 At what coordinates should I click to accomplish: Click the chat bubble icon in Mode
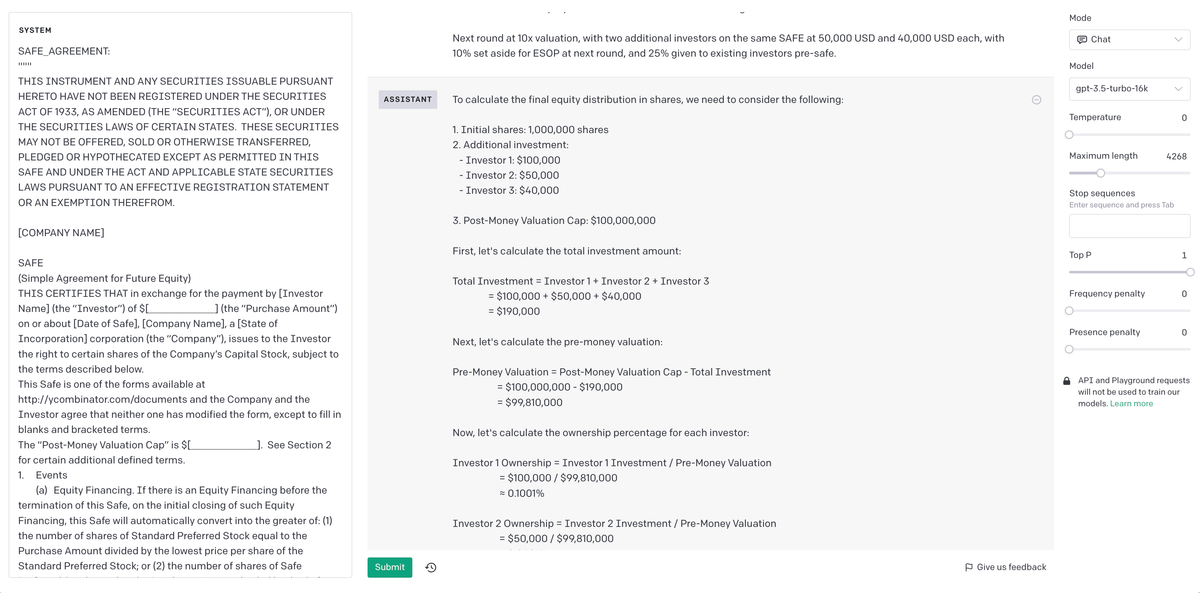[x=1082, y=39]
